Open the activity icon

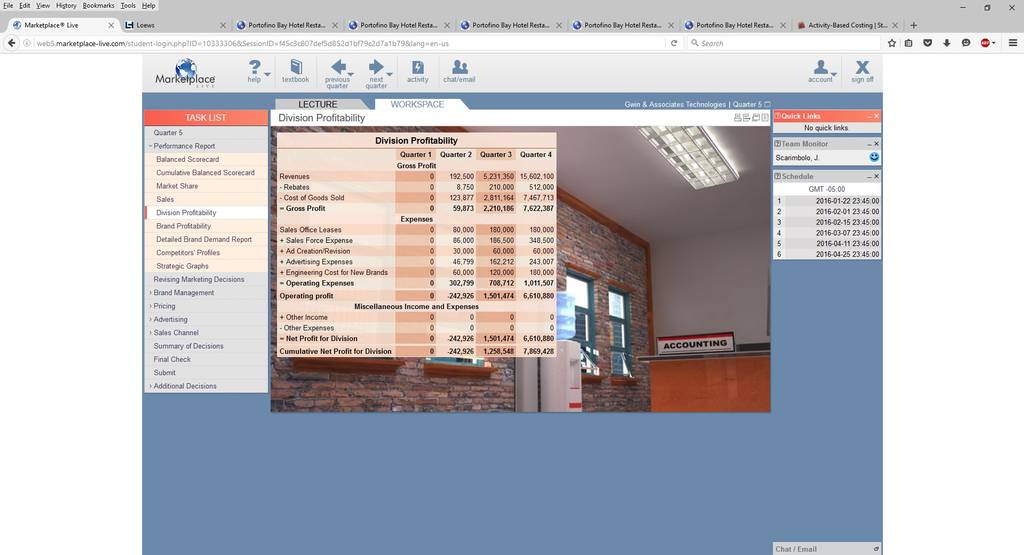point(417,71)
